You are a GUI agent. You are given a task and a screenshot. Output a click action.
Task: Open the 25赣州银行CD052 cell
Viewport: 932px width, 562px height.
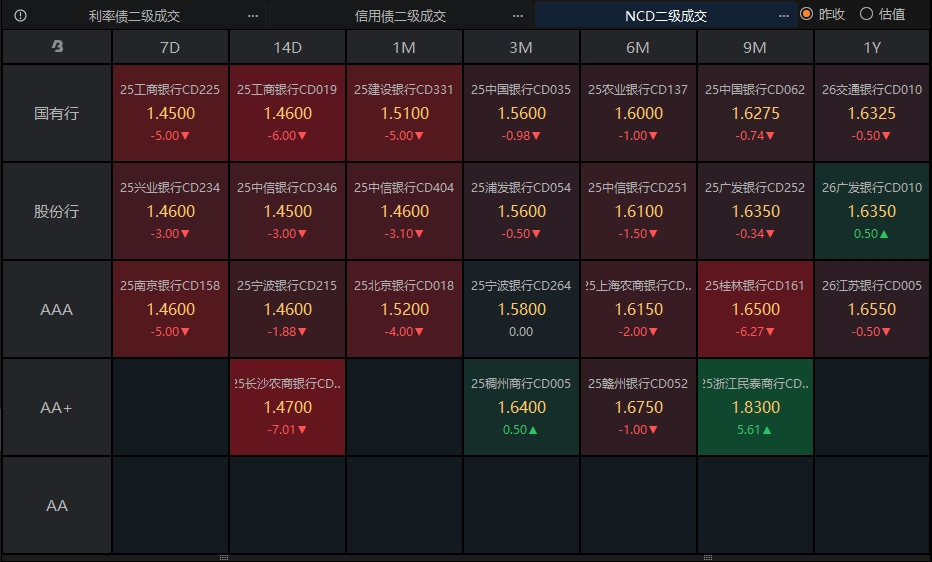click(638, 407)
